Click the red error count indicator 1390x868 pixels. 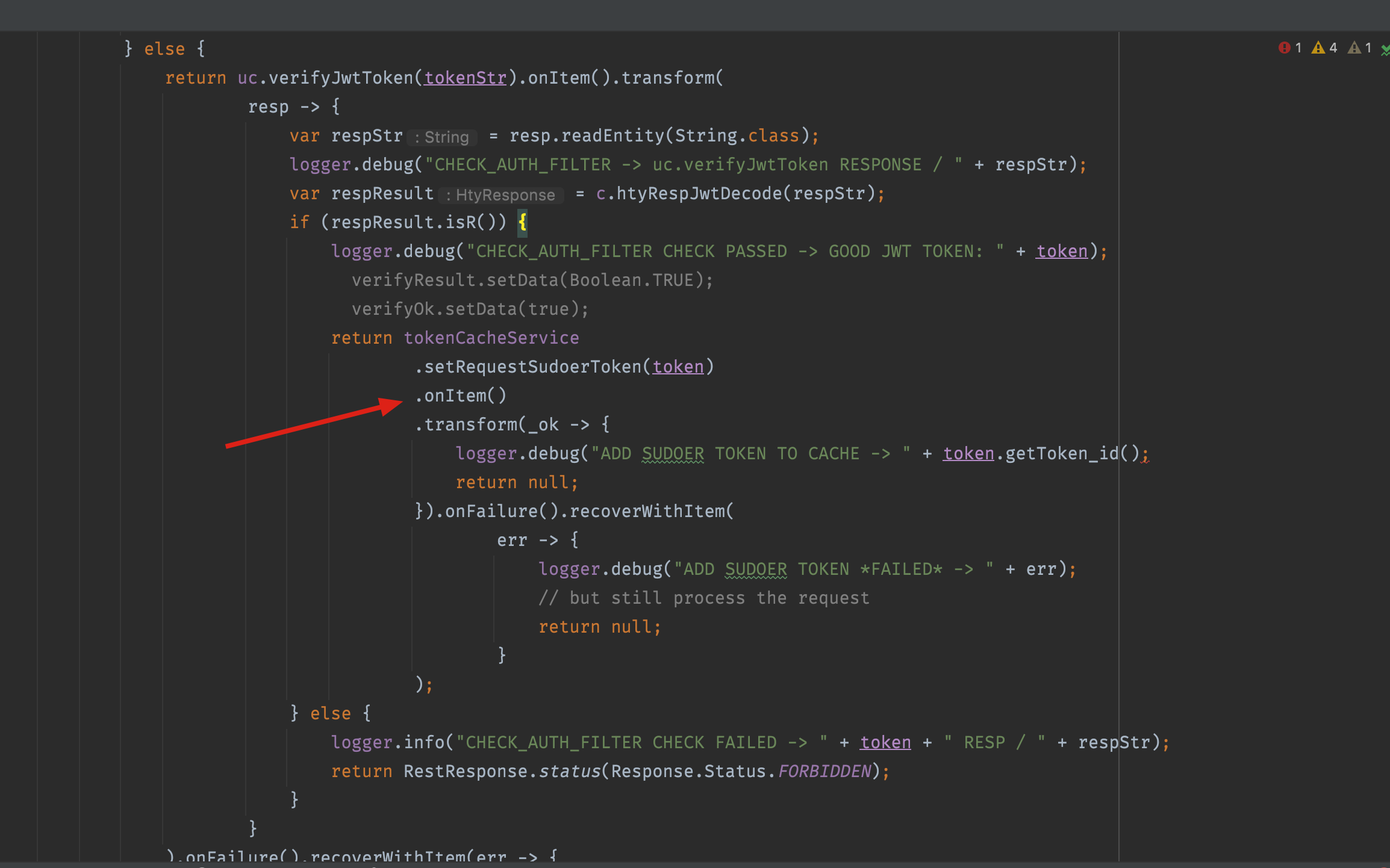(1289, 48)
